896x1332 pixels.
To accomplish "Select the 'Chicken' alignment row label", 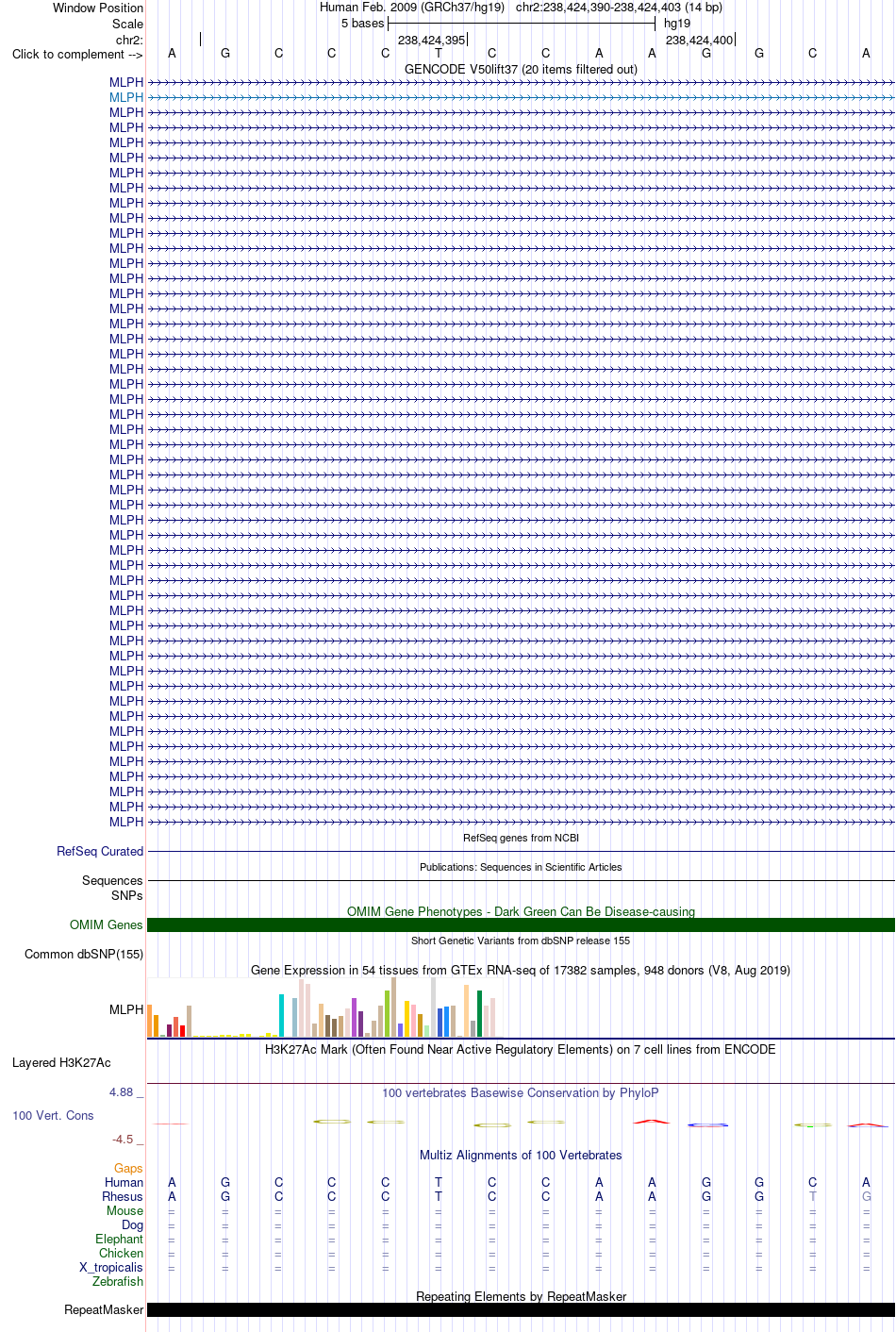I will coord(122,1253).
